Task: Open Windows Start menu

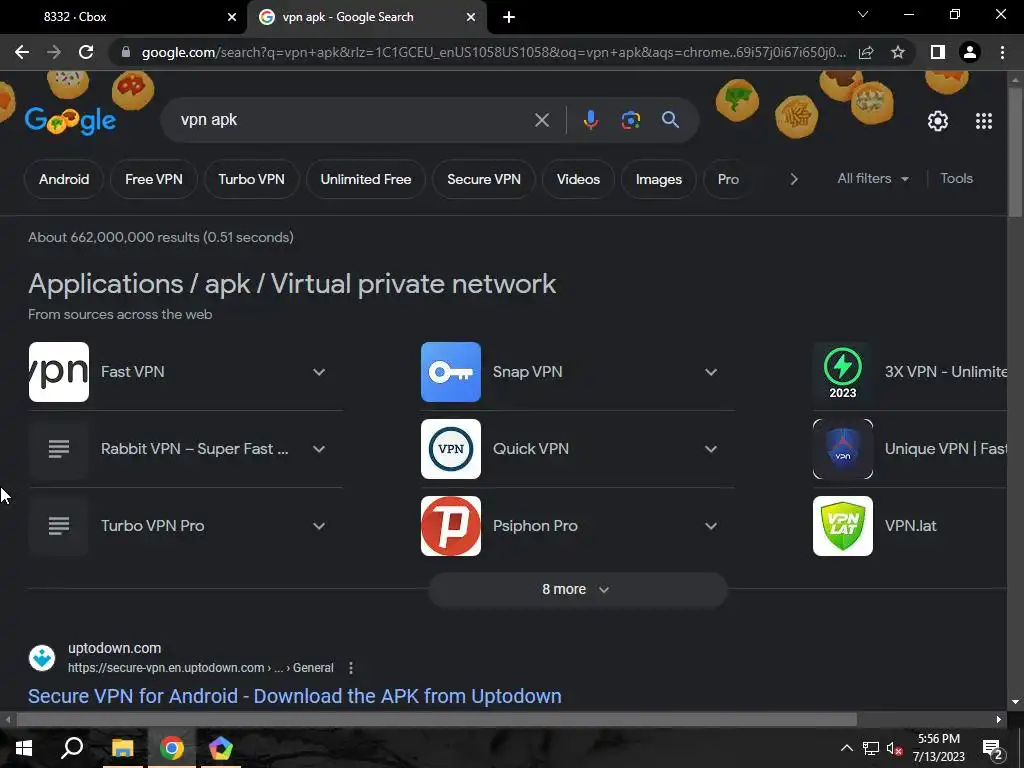Action: point(24,748)
